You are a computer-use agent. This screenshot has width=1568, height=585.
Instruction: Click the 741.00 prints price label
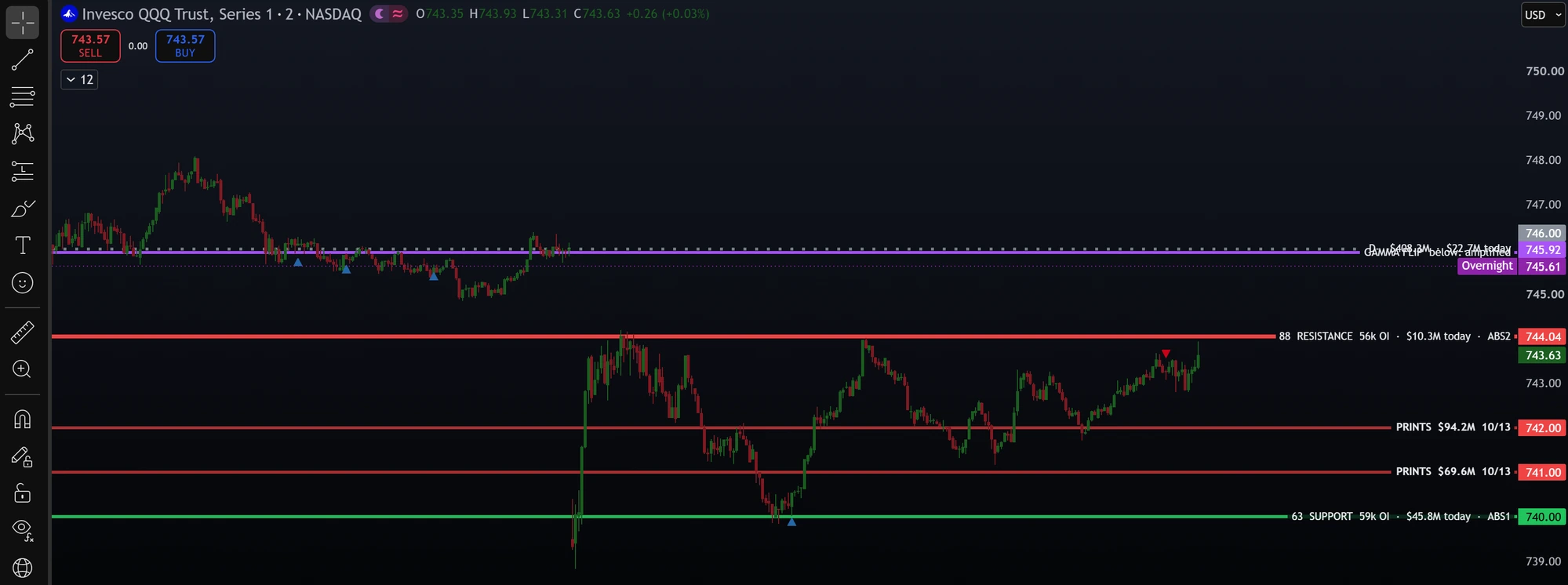coord(1542,472)
